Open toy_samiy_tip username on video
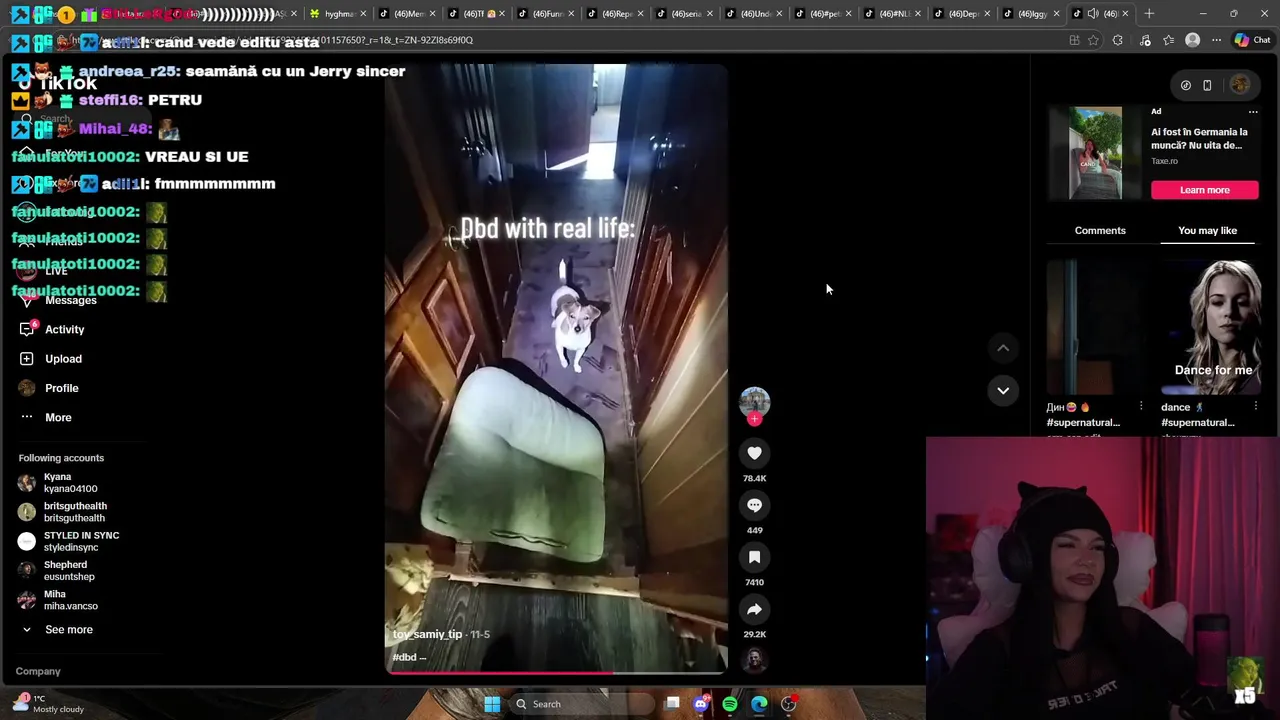Image resolution: width=1280 pixels, height=720 pixels. click(x=427, y=634)
